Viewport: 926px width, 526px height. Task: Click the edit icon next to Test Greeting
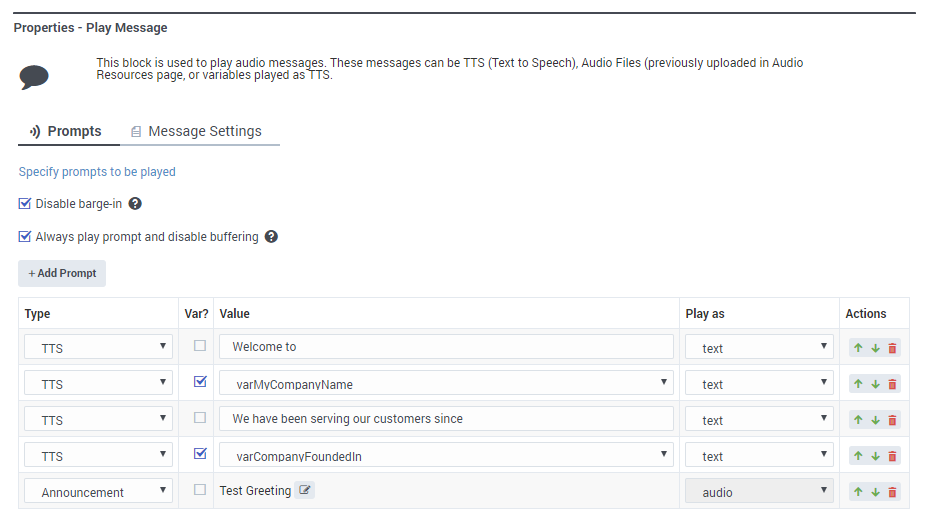[305, 491]
